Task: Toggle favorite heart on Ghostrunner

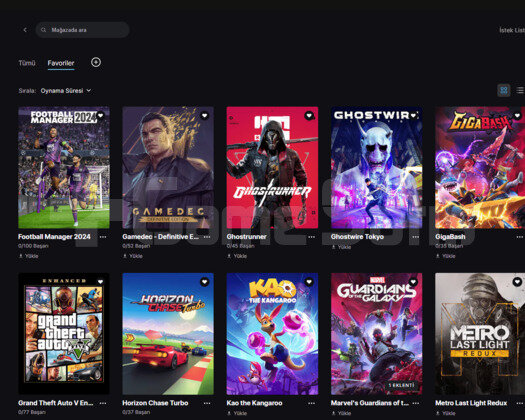Action: [309, 116]
